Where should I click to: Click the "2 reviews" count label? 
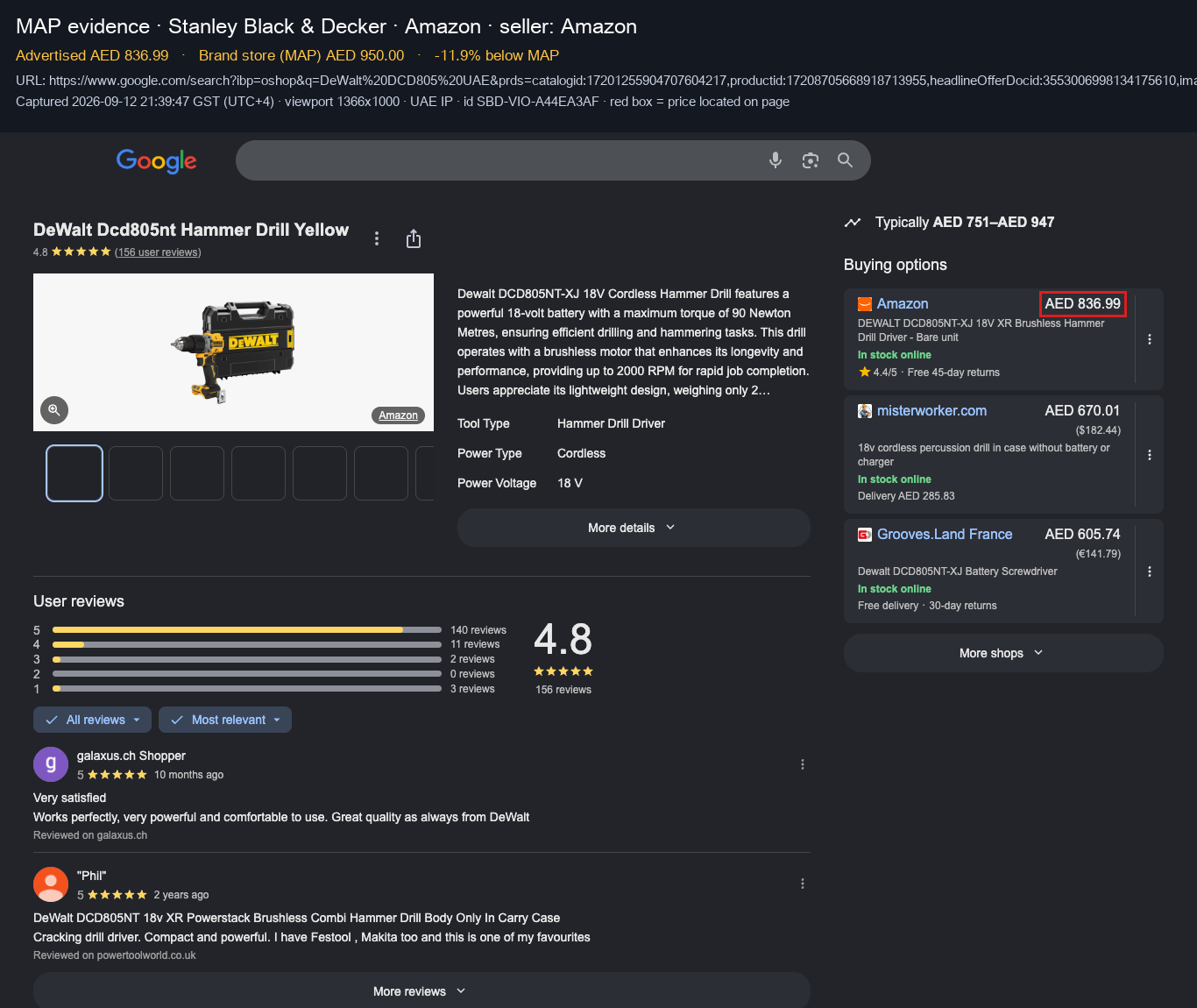pyautogui.click(x=472, y=659)
